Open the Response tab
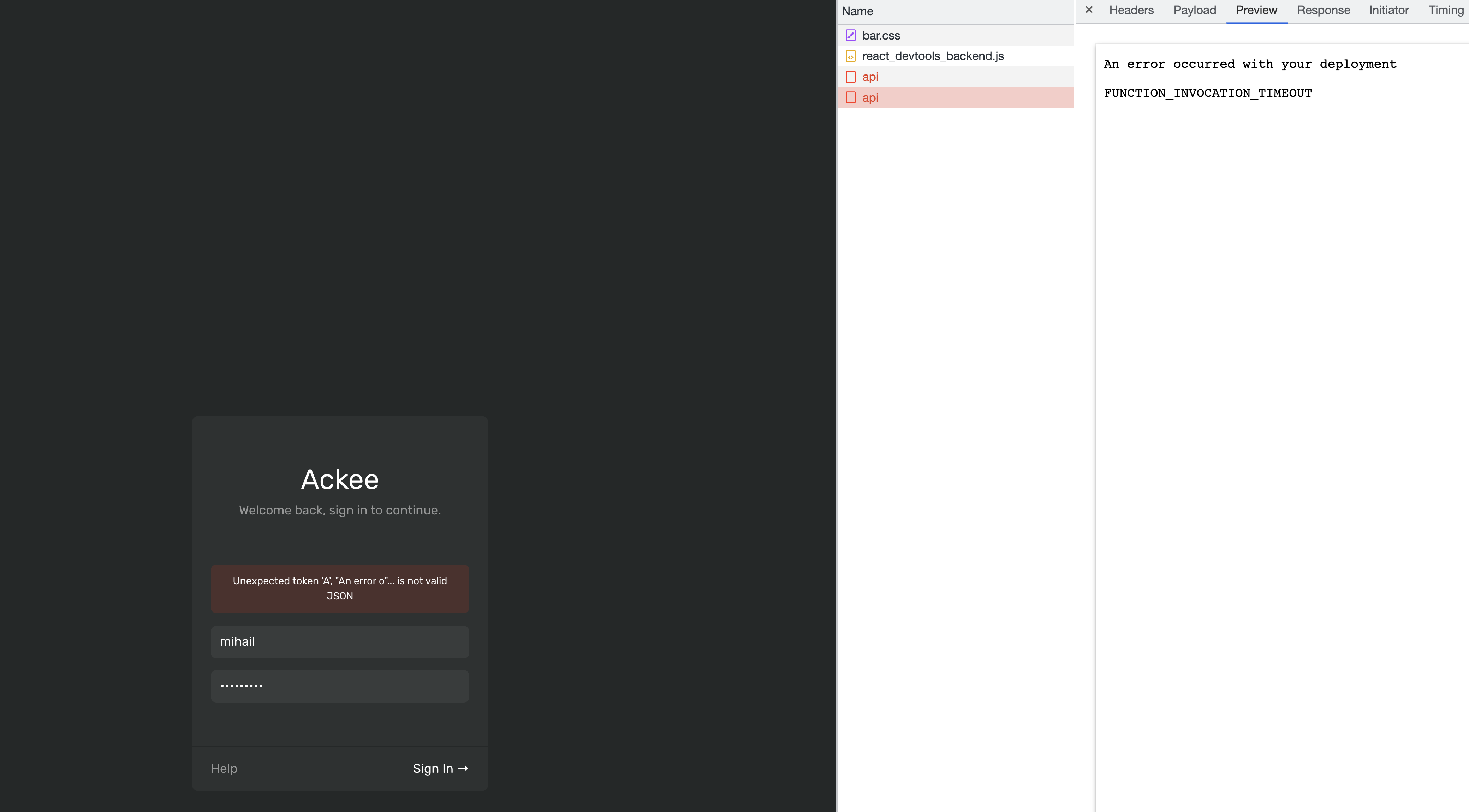The image size is (1469, 812). click(1324, 10)
